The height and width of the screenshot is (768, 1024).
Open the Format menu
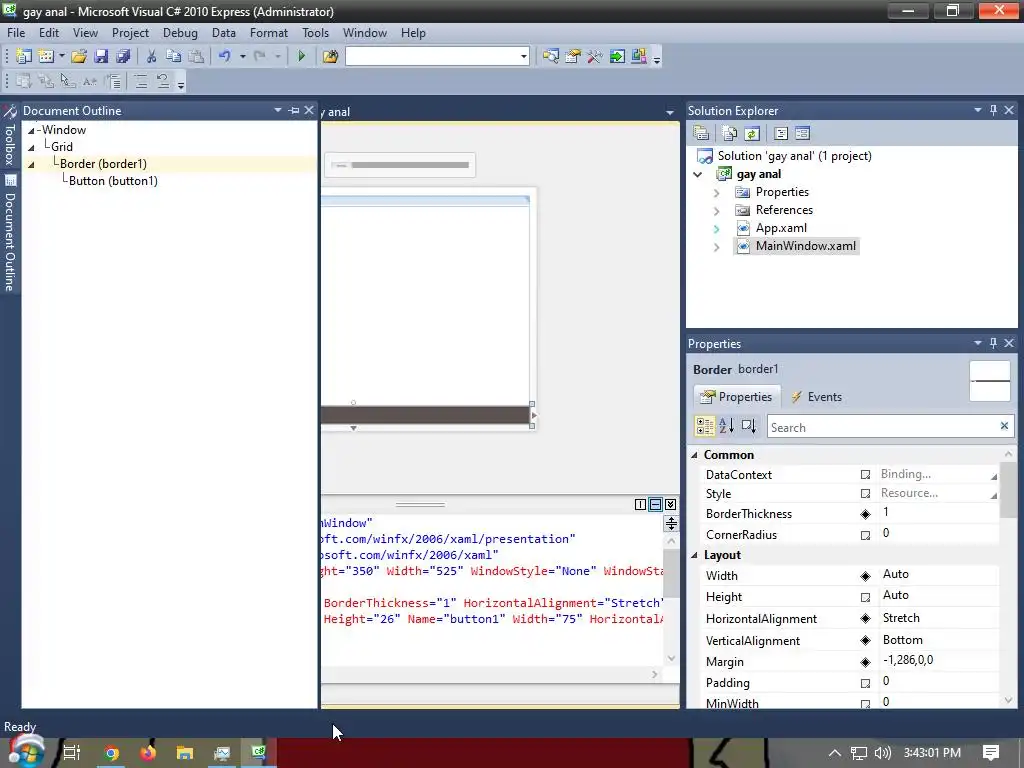pyautogui.click(x=268, y=33)
